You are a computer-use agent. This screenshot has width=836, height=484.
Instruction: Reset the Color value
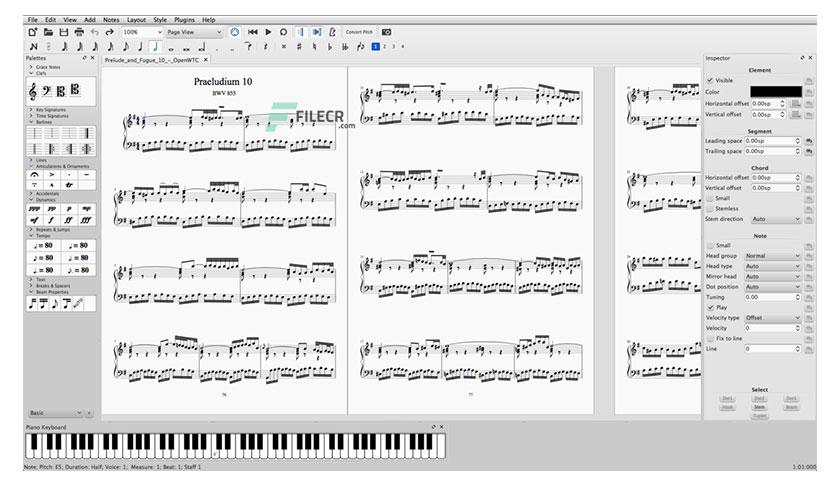(x=809, y=92)
